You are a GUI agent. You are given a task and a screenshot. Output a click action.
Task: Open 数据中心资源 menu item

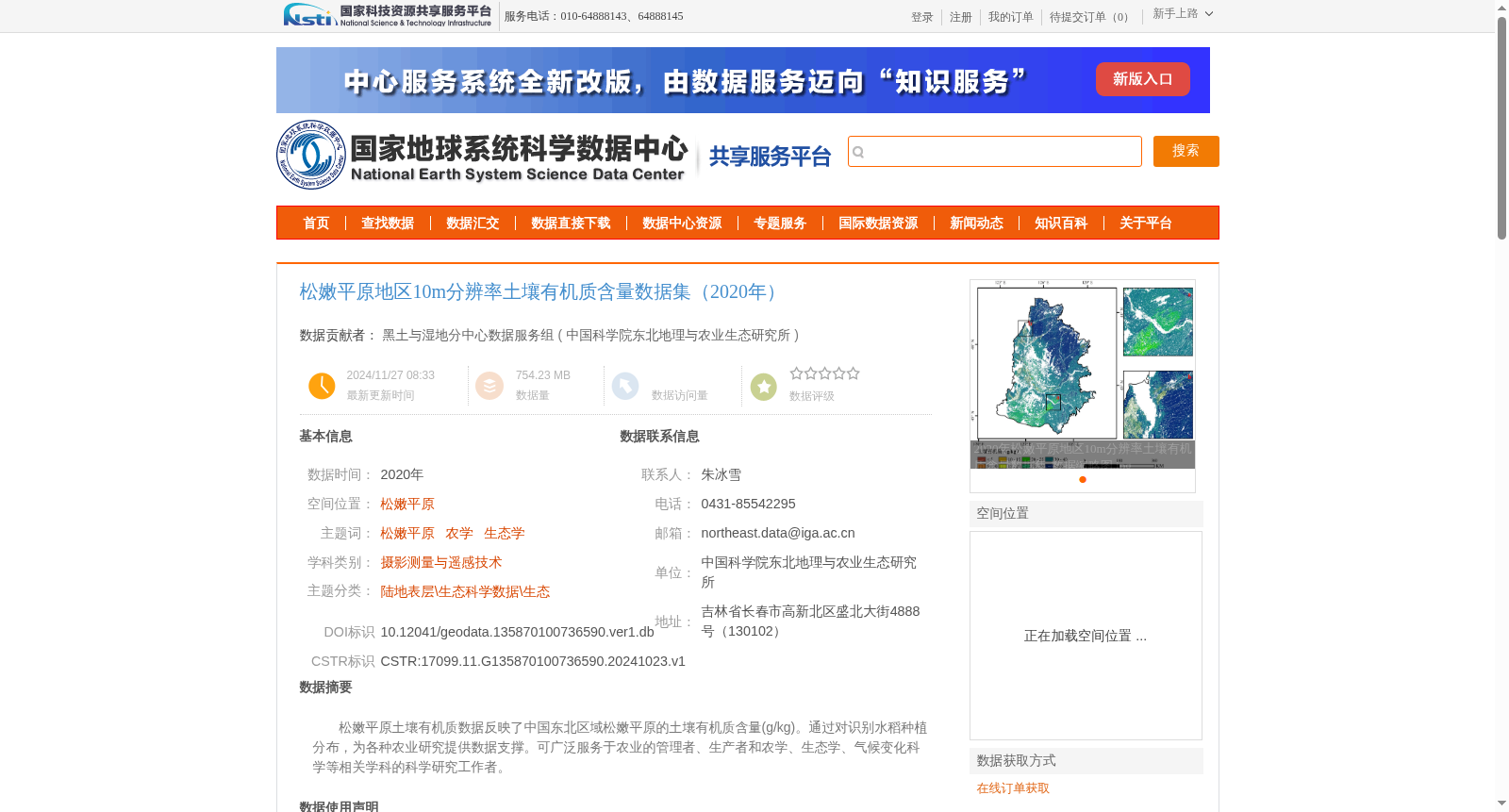pos(682,224)
